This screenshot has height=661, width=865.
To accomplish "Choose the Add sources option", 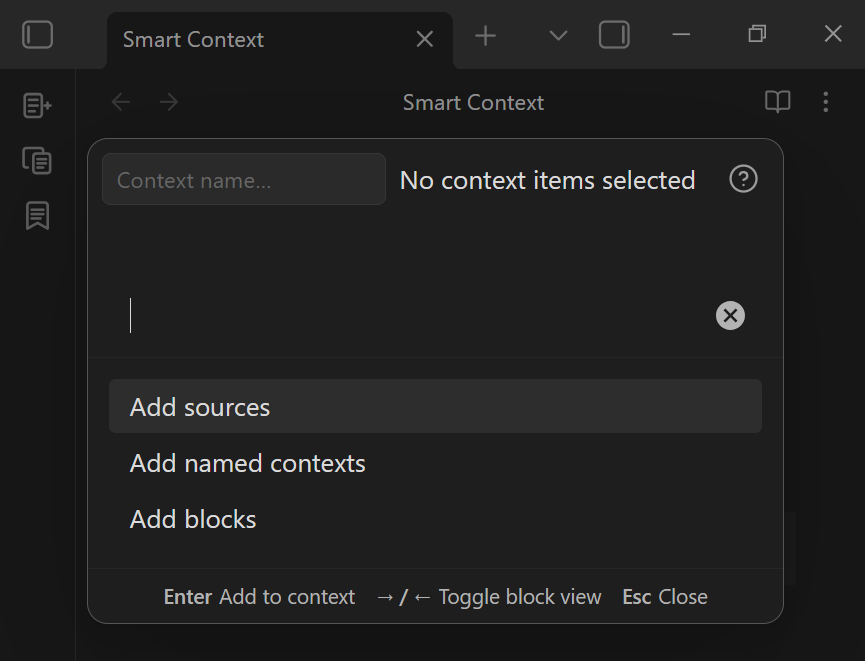I will click(x=435, y=407).
